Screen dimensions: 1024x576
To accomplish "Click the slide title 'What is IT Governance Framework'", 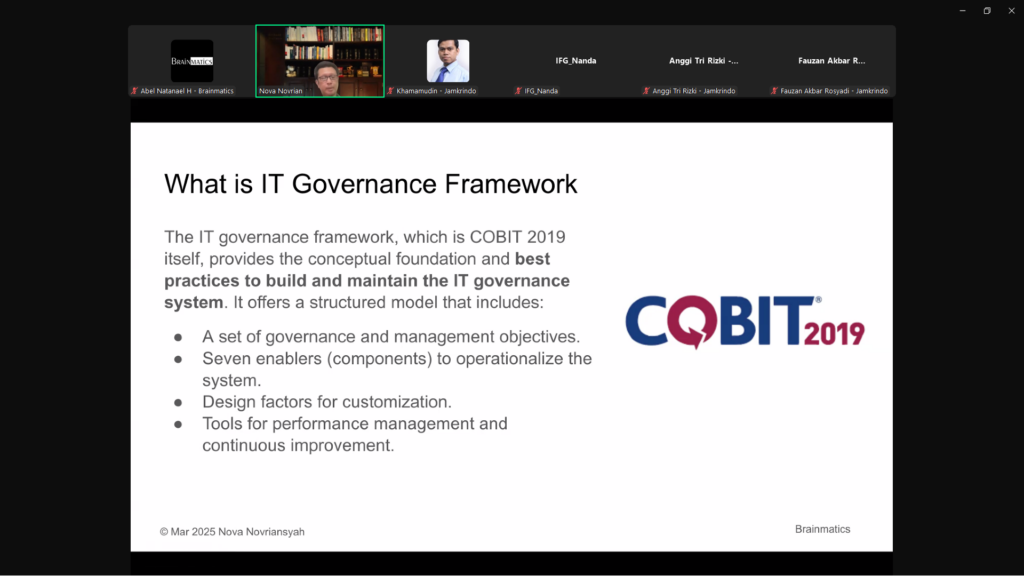I will [370, 184].
